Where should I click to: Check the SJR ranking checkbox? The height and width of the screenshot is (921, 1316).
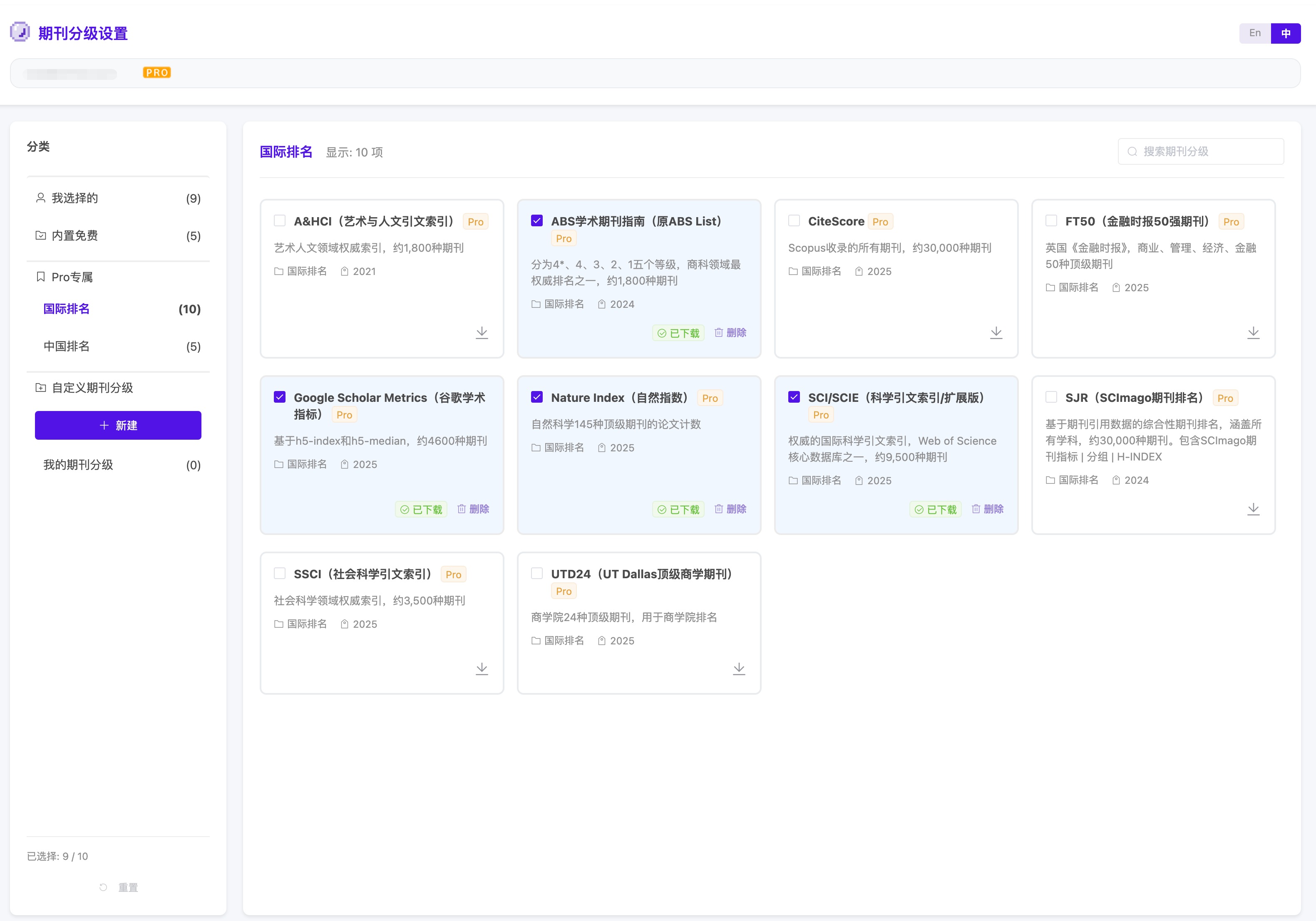point(1050,397)
